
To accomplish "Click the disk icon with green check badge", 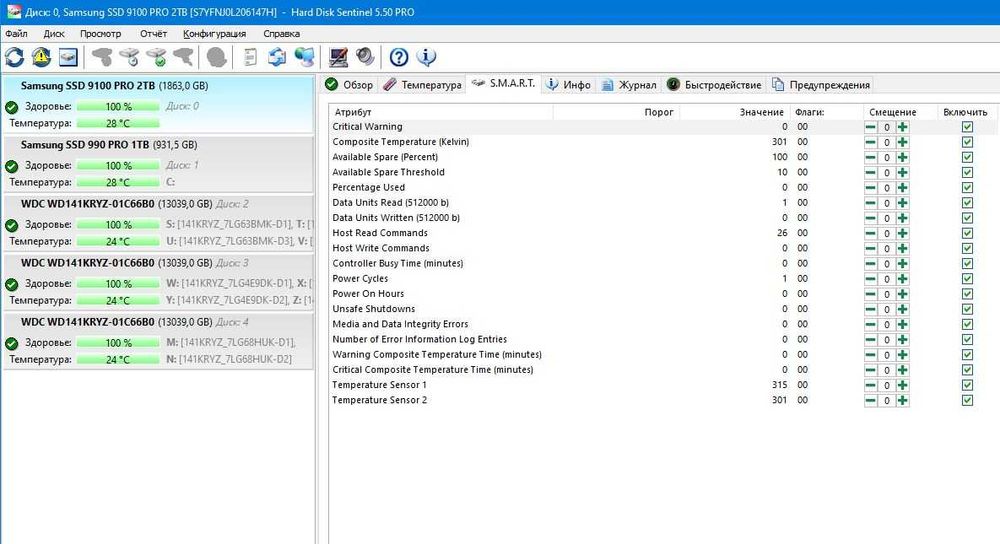I will pyautogui.click(x=157, y=57).
